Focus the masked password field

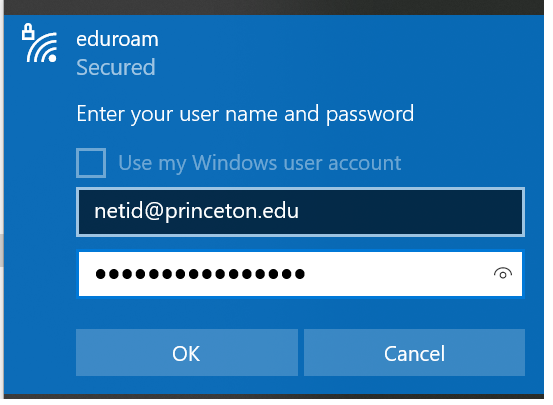300,274
